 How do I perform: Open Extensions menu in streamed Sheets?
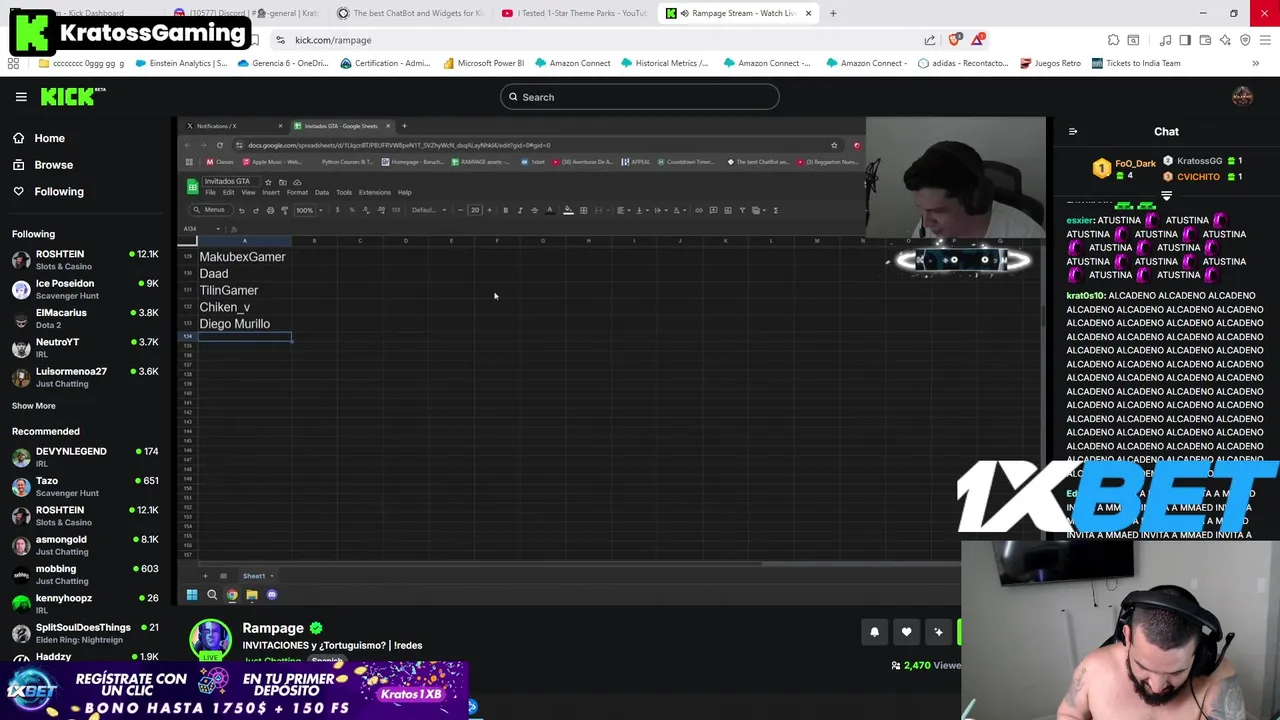click(374, 192)
